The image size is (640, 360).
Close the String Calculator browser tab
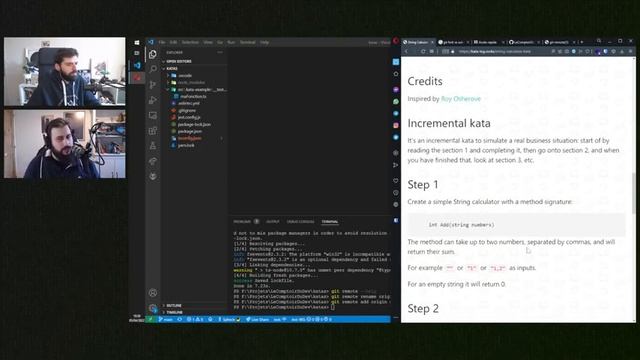432,42
